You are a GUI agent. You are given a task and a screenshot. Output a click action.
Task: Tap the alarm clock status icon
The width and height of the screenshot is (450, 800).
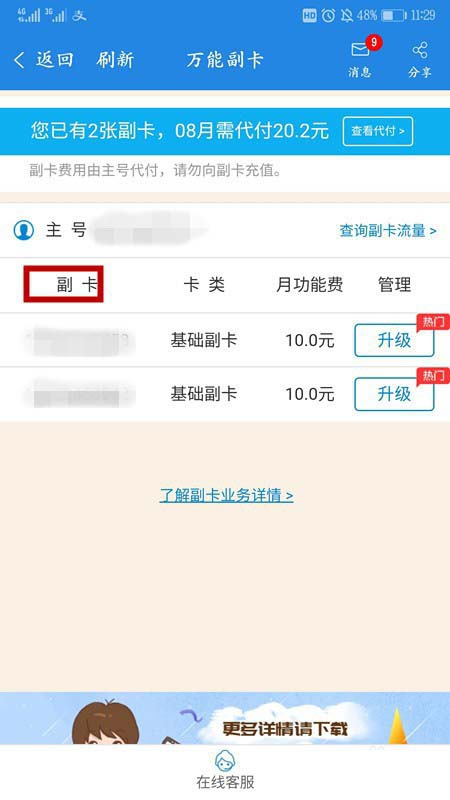[329, 15]
